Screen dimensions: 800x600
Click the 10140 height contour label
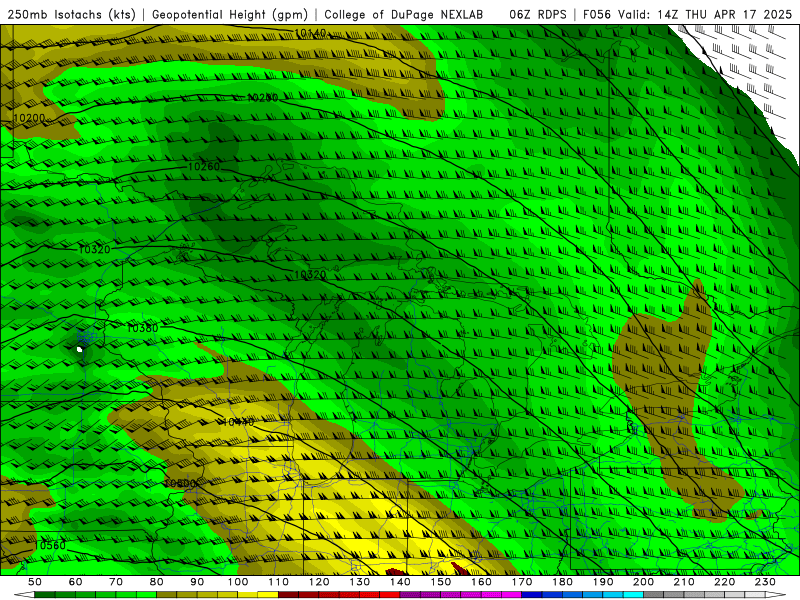(310, 33)
